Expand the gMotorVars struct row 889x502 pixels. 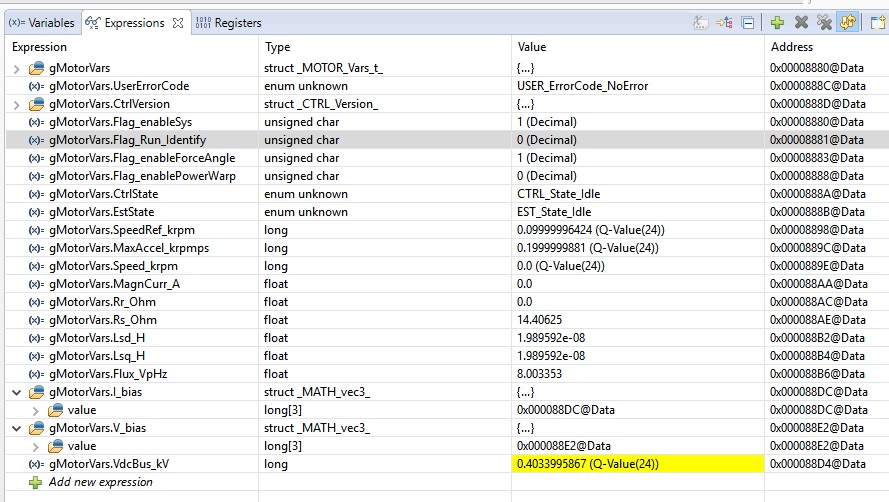tap(16, 68)
